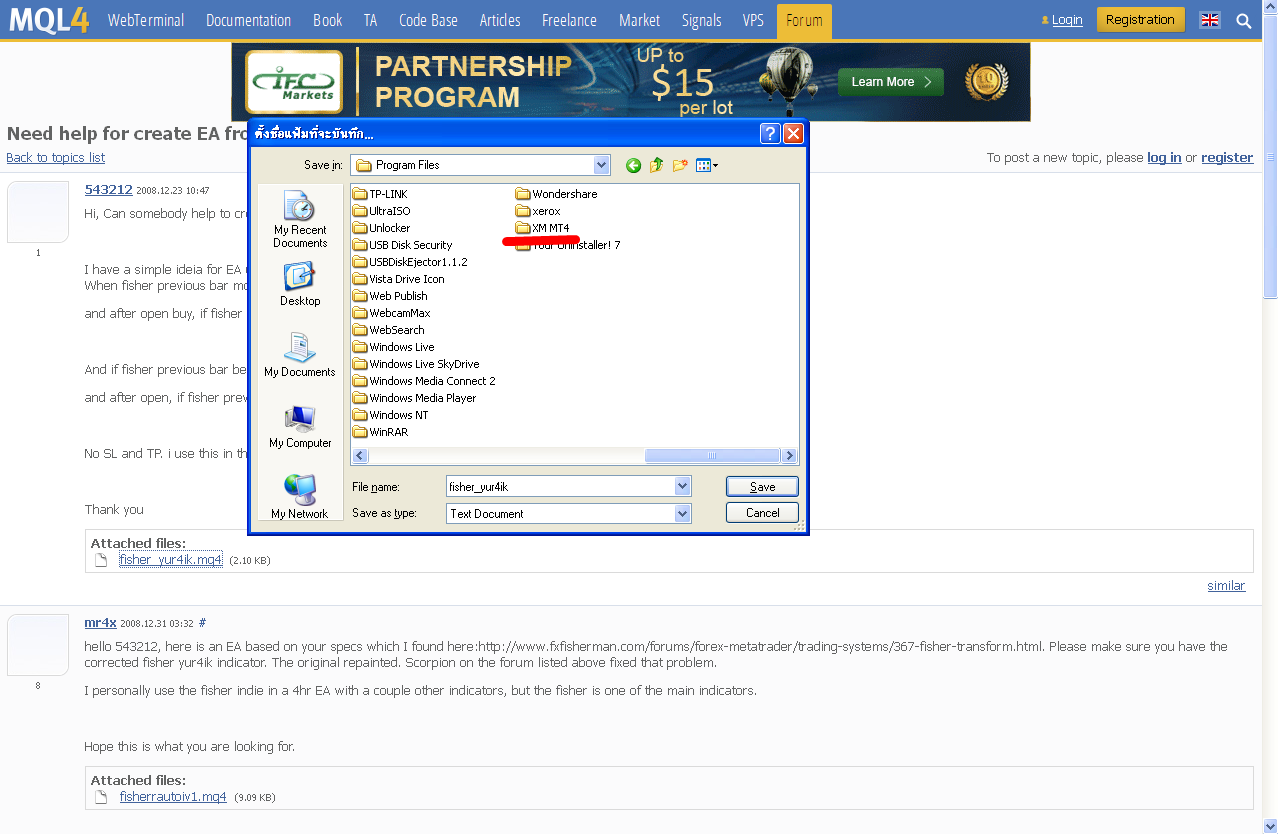
Task: Click the Back arrow icon in Save dialog
Action: coord(633,165)
